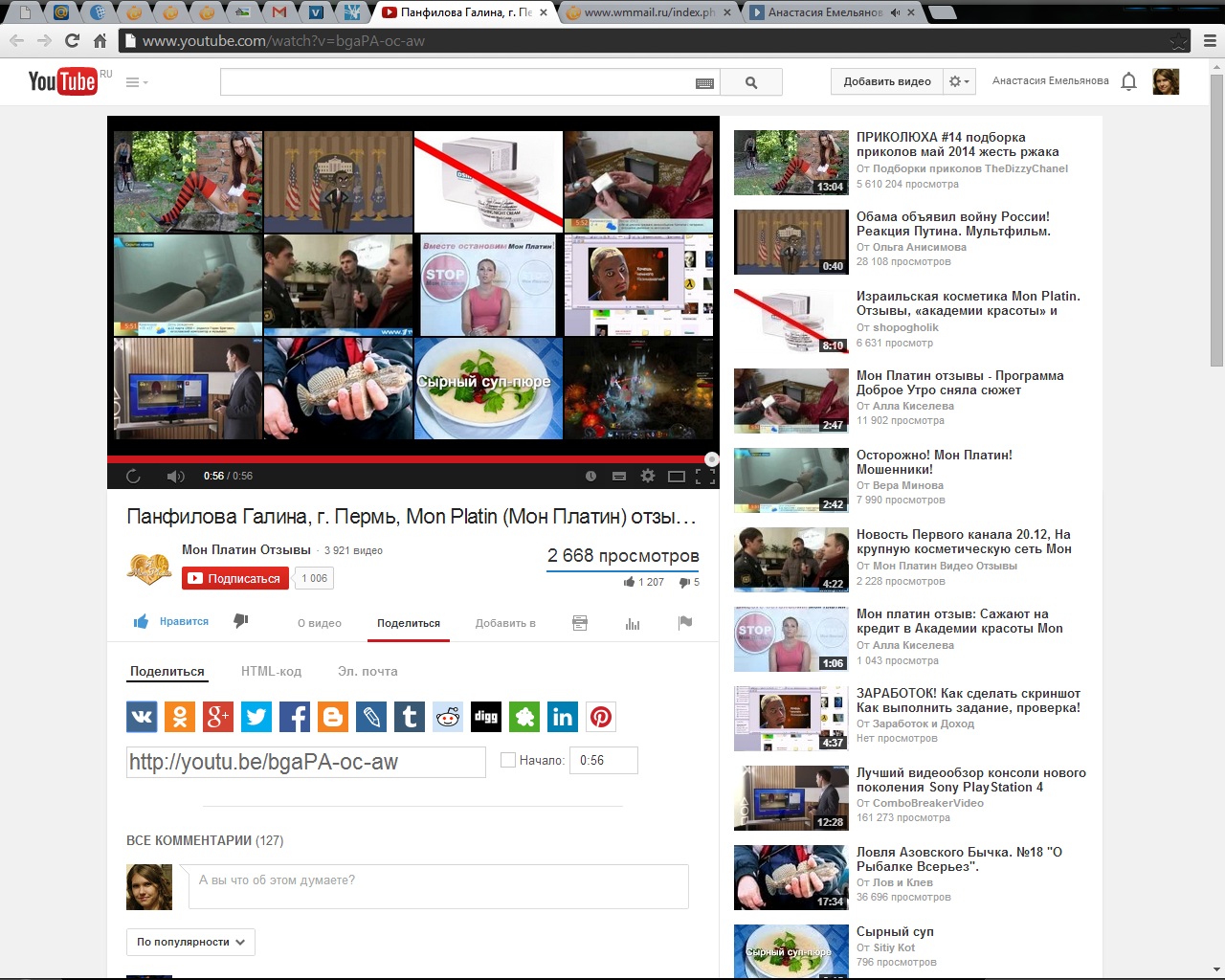1225x980 pixels.
Task: Click the search magnifier button
Action: point(751,82)
